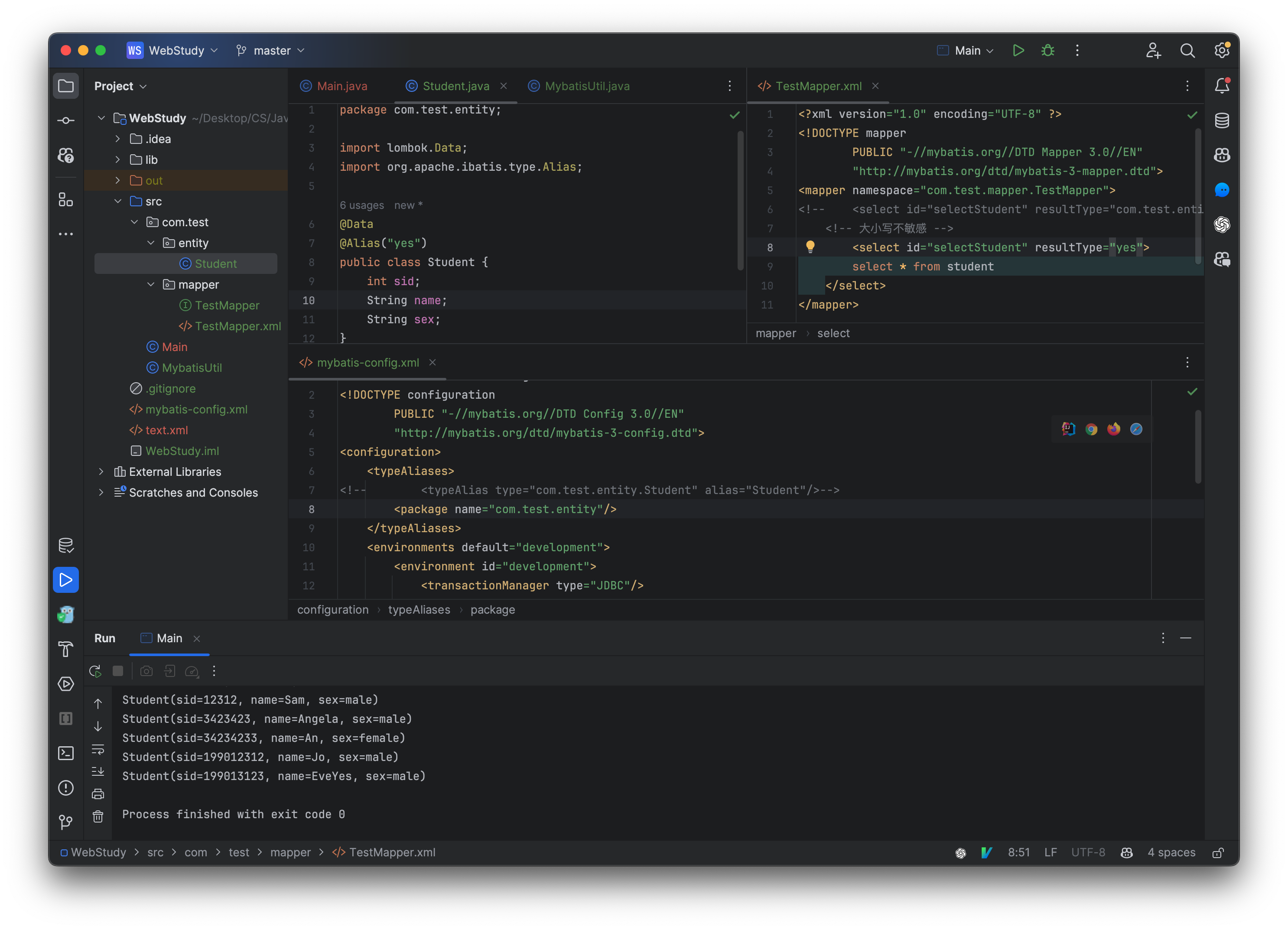Expand the out folder
Viewport: 1288px width, 930px height.
[x=117, y=181]
